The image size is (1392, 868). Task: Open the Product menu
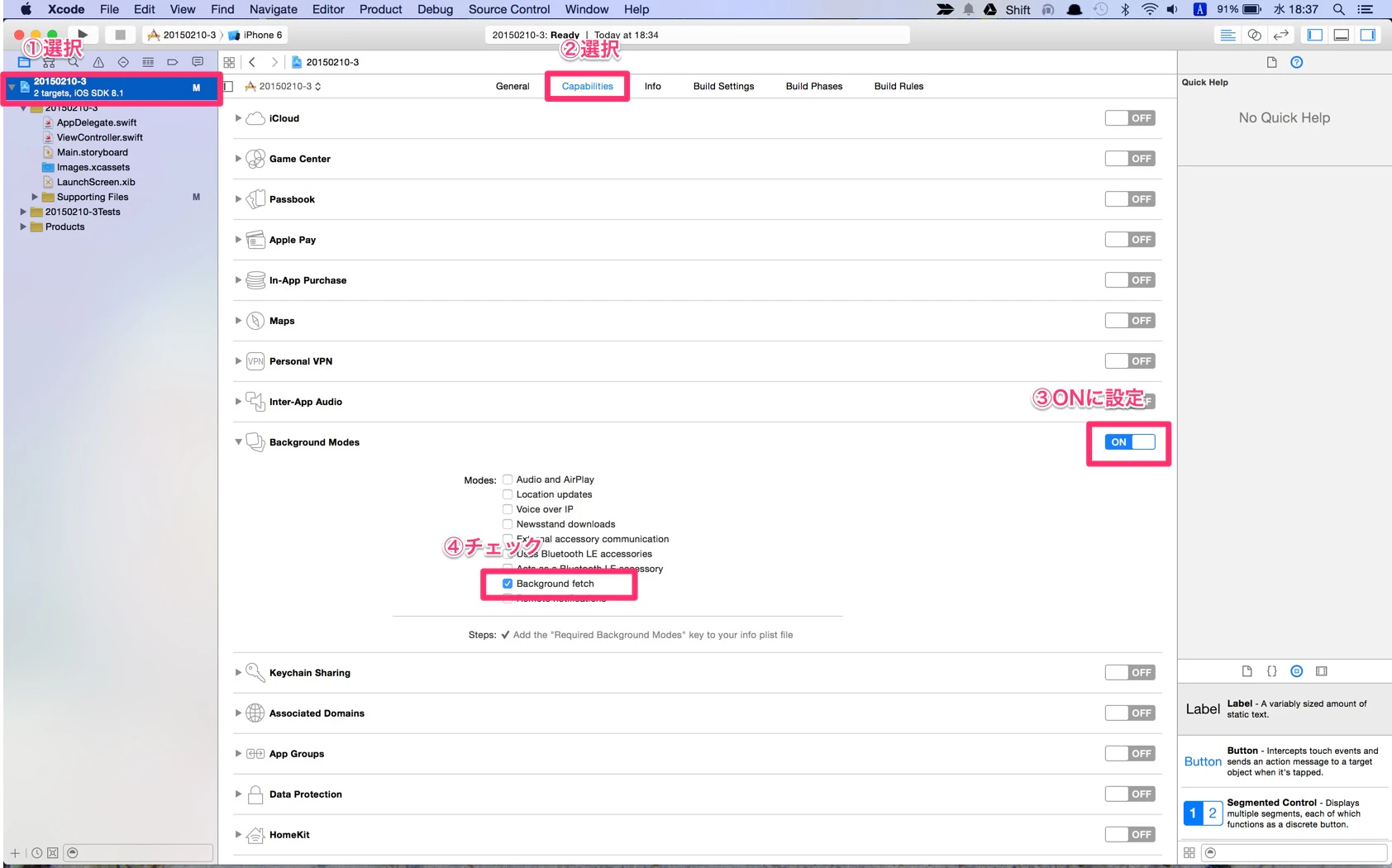pyautogui.click(x=380, y=9)
